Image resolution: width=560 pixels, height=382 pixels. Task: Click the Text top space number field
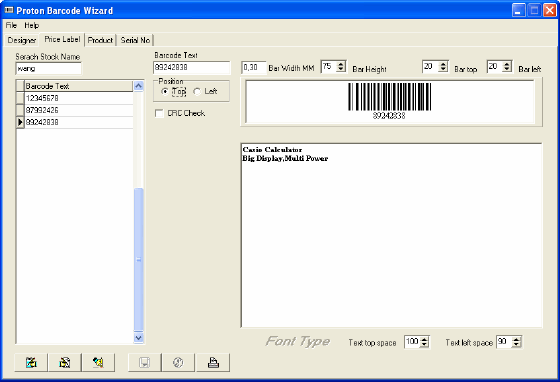pyautogui.click(x=412, y=342)
